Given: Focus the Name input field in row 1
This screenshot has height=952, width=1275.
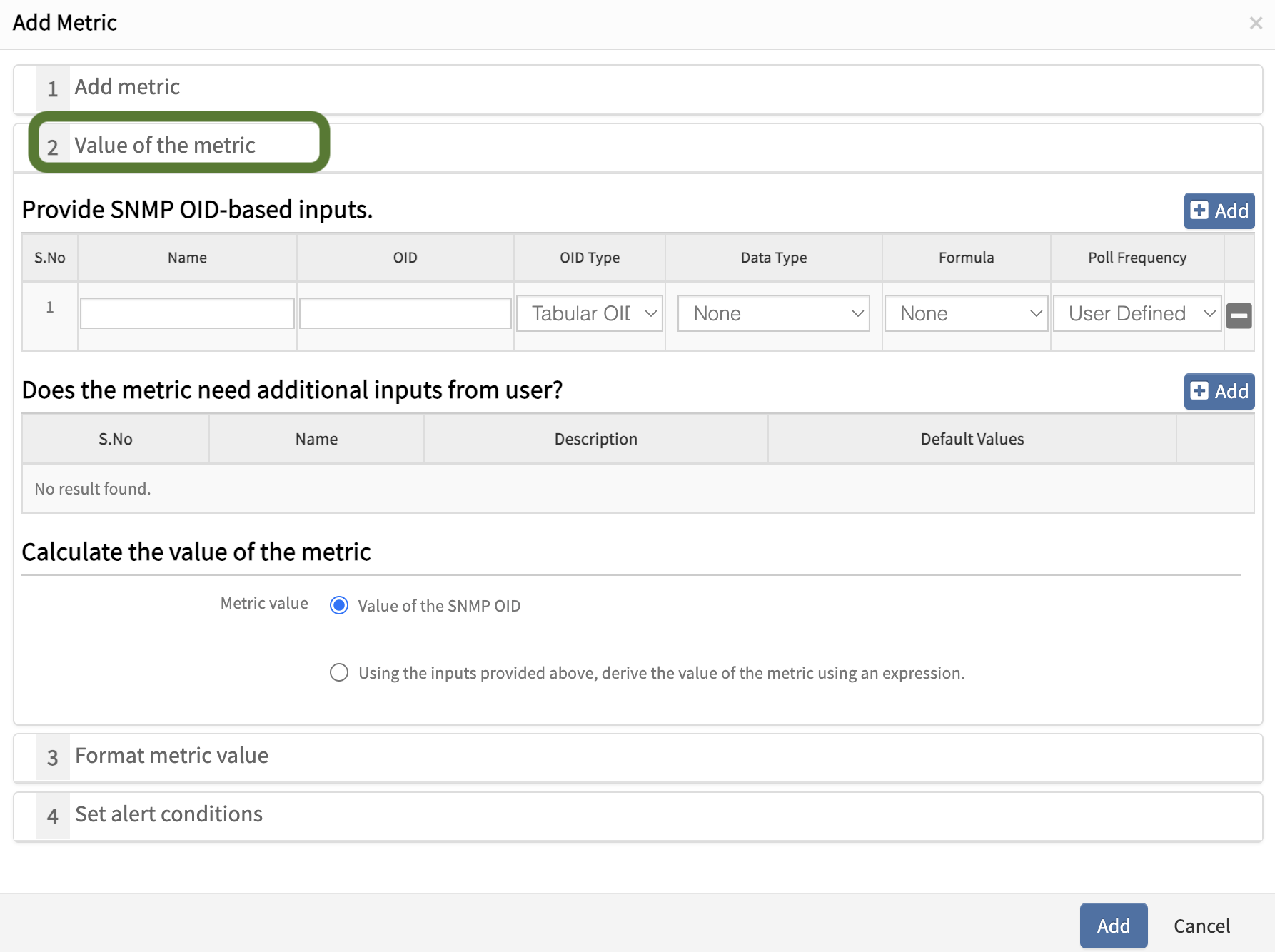Looking at the screenshot, I should click(187, 314).
